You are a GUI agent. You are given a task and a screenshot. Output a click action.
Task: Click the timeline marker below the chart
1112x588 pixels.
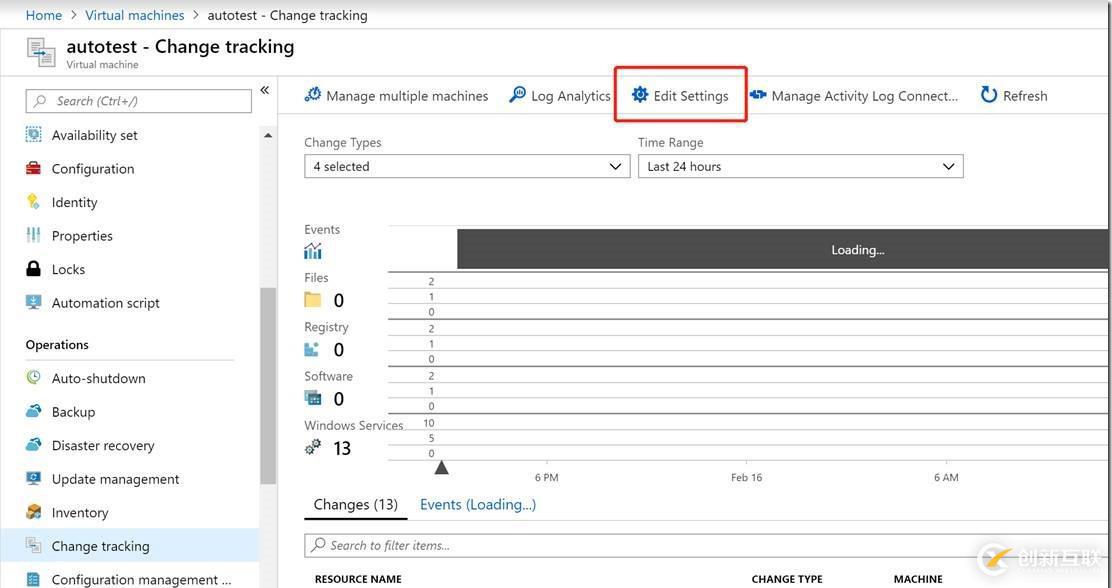pos(441,465)
